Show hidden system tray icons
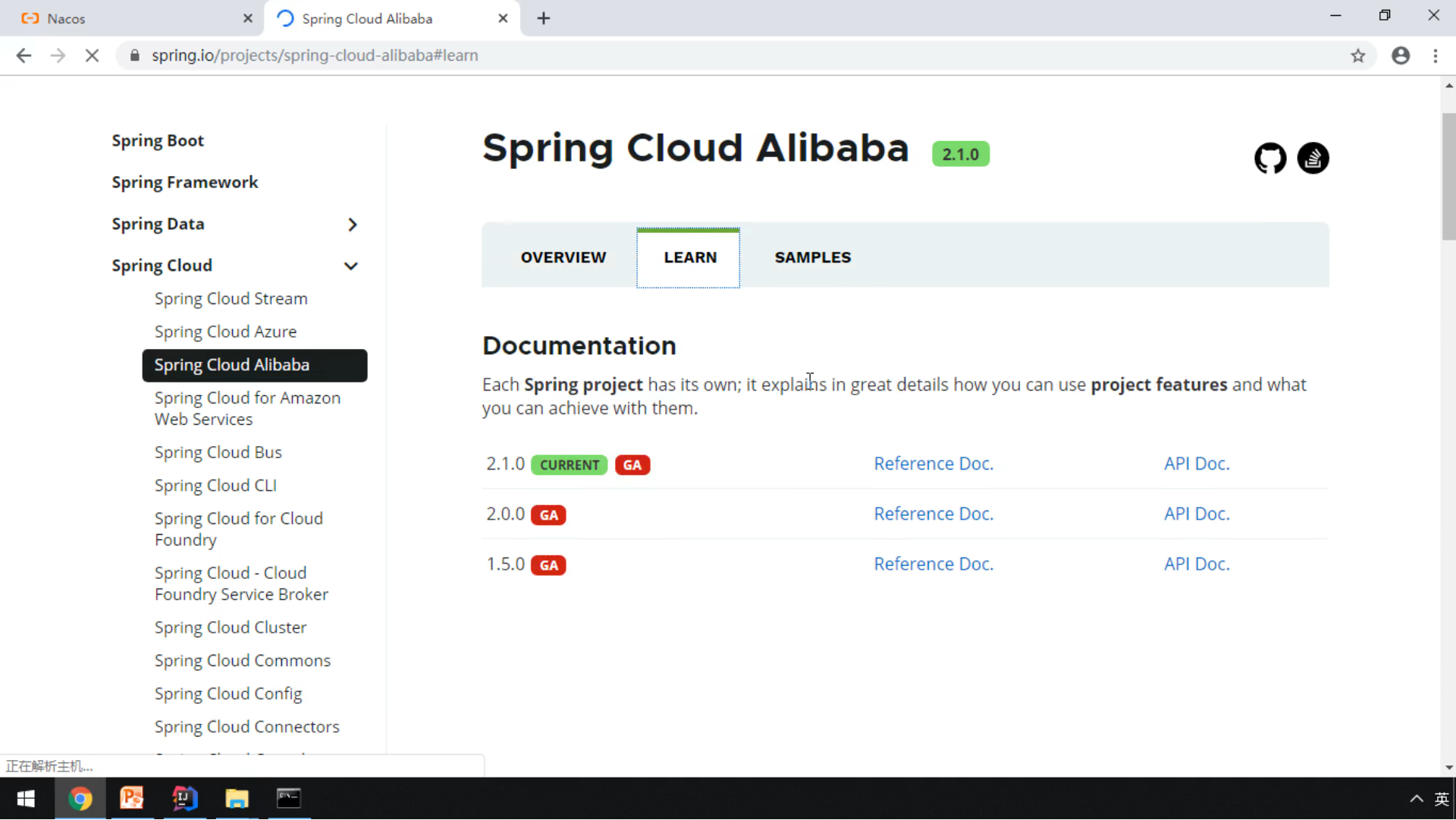Image resolution: width=1456 pixels, height=820 pixels. pyautogui.click(x=1416, y=799)
